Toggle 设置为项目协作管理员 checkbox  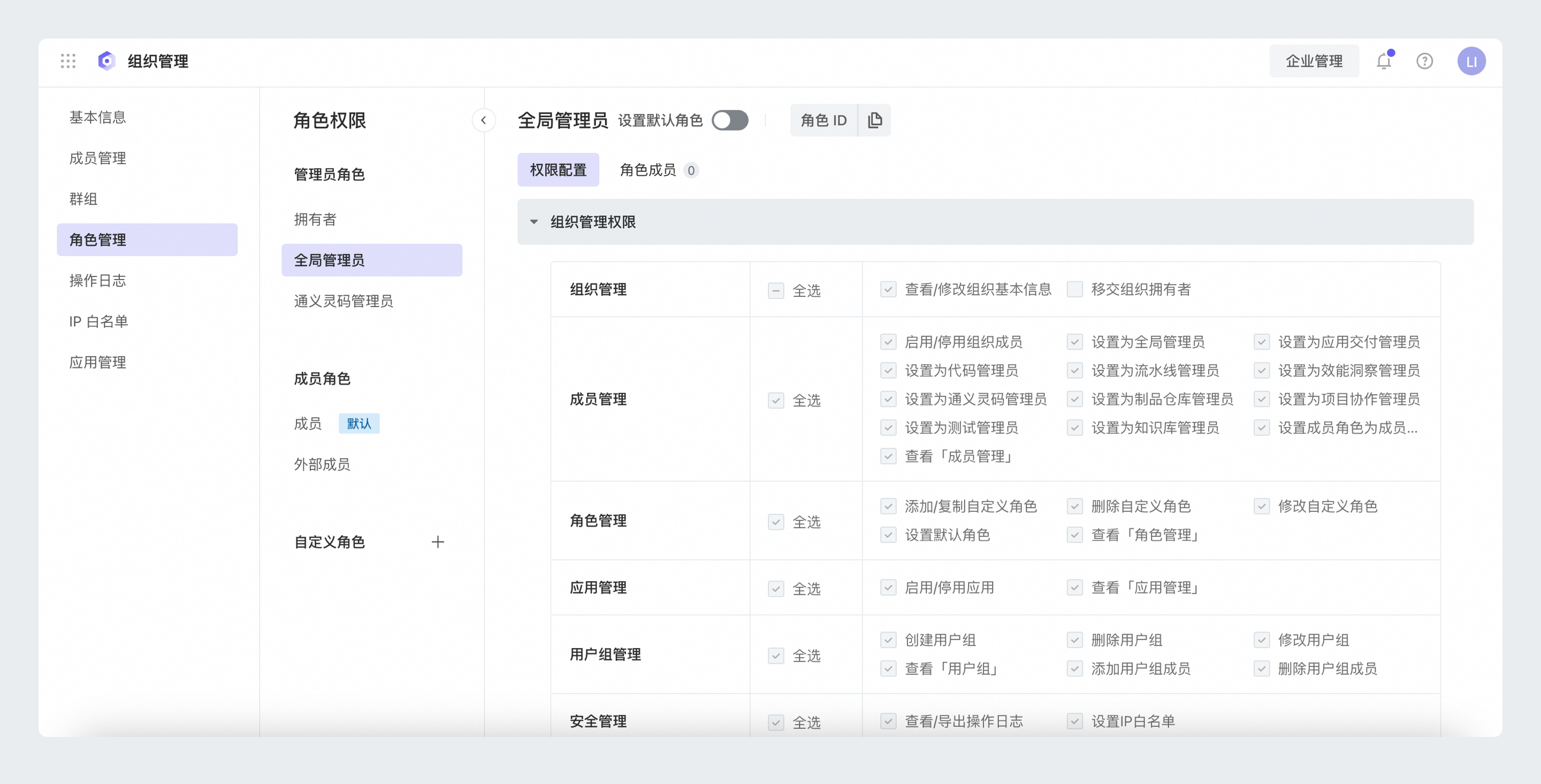tap(1262, 399)
